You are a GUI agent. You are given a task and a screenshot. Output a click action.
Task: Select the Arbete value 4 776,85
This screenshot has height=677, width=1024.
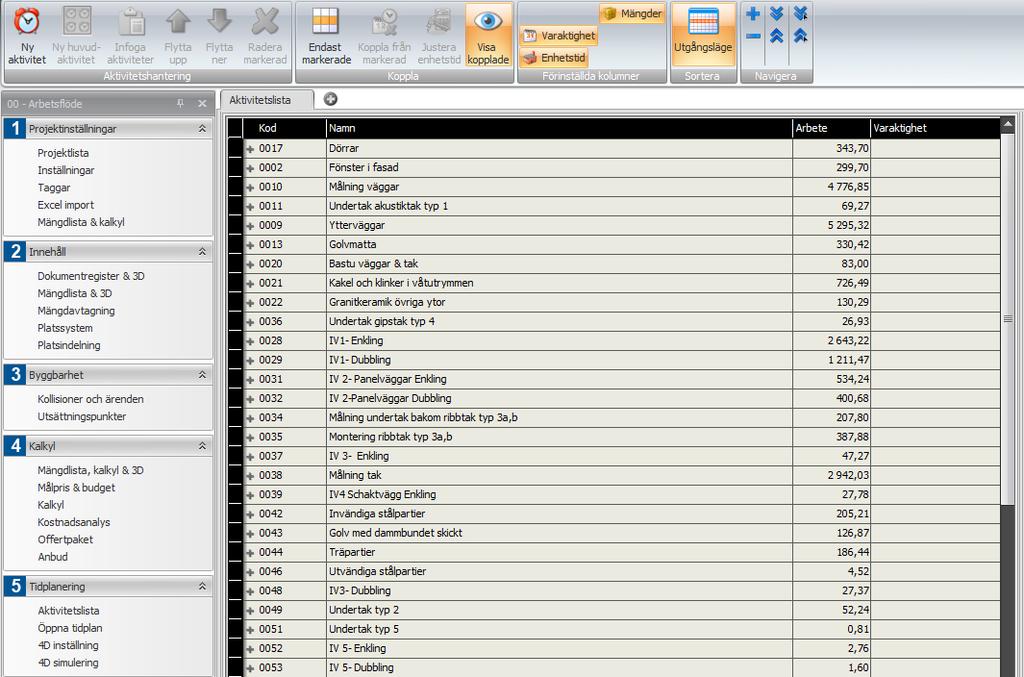831,187
